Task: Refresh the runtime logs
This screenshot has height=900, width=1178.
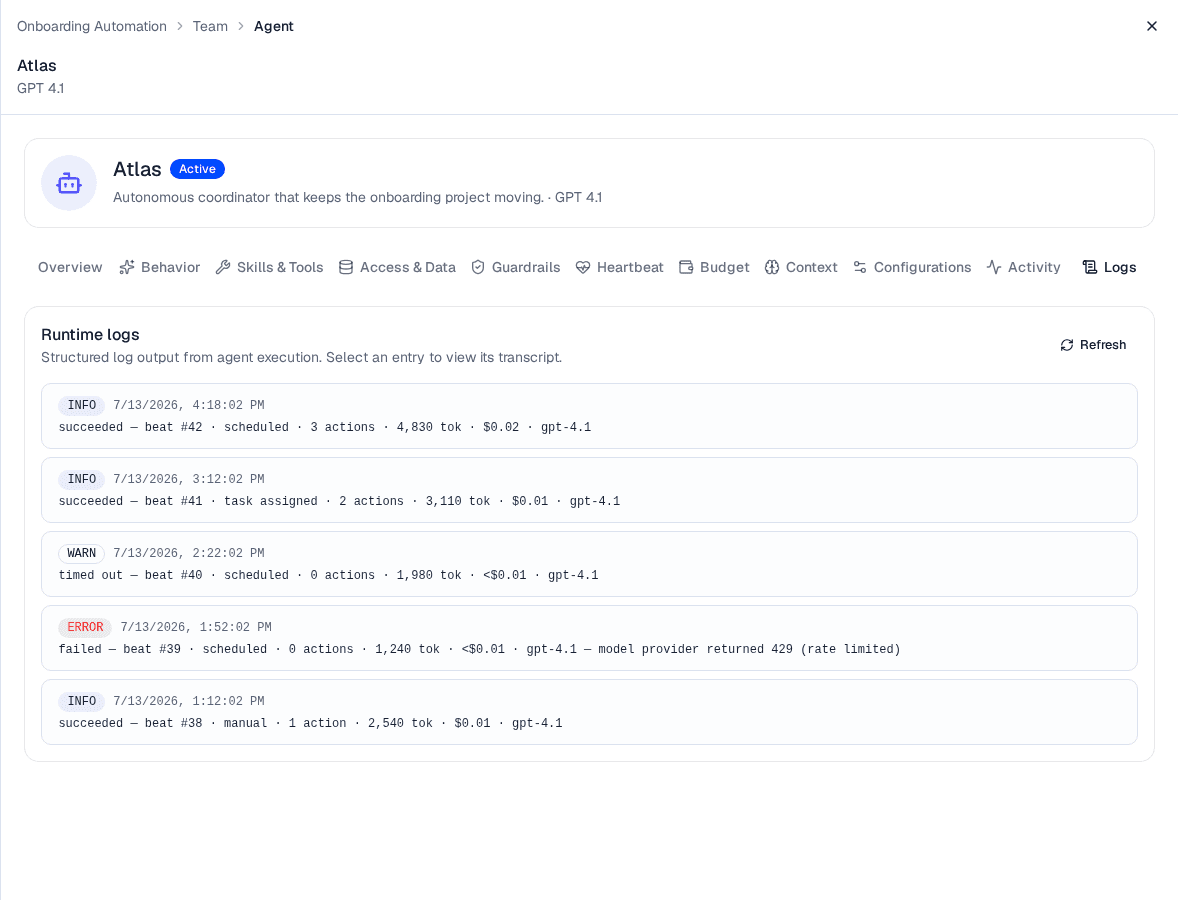Action: 1093,345
